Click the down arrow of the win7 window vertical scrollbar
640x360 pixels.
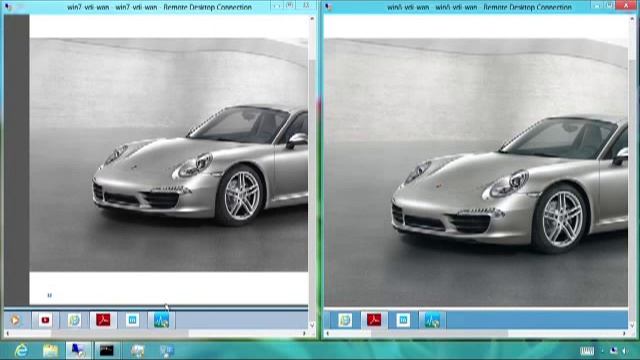point(312,325)
